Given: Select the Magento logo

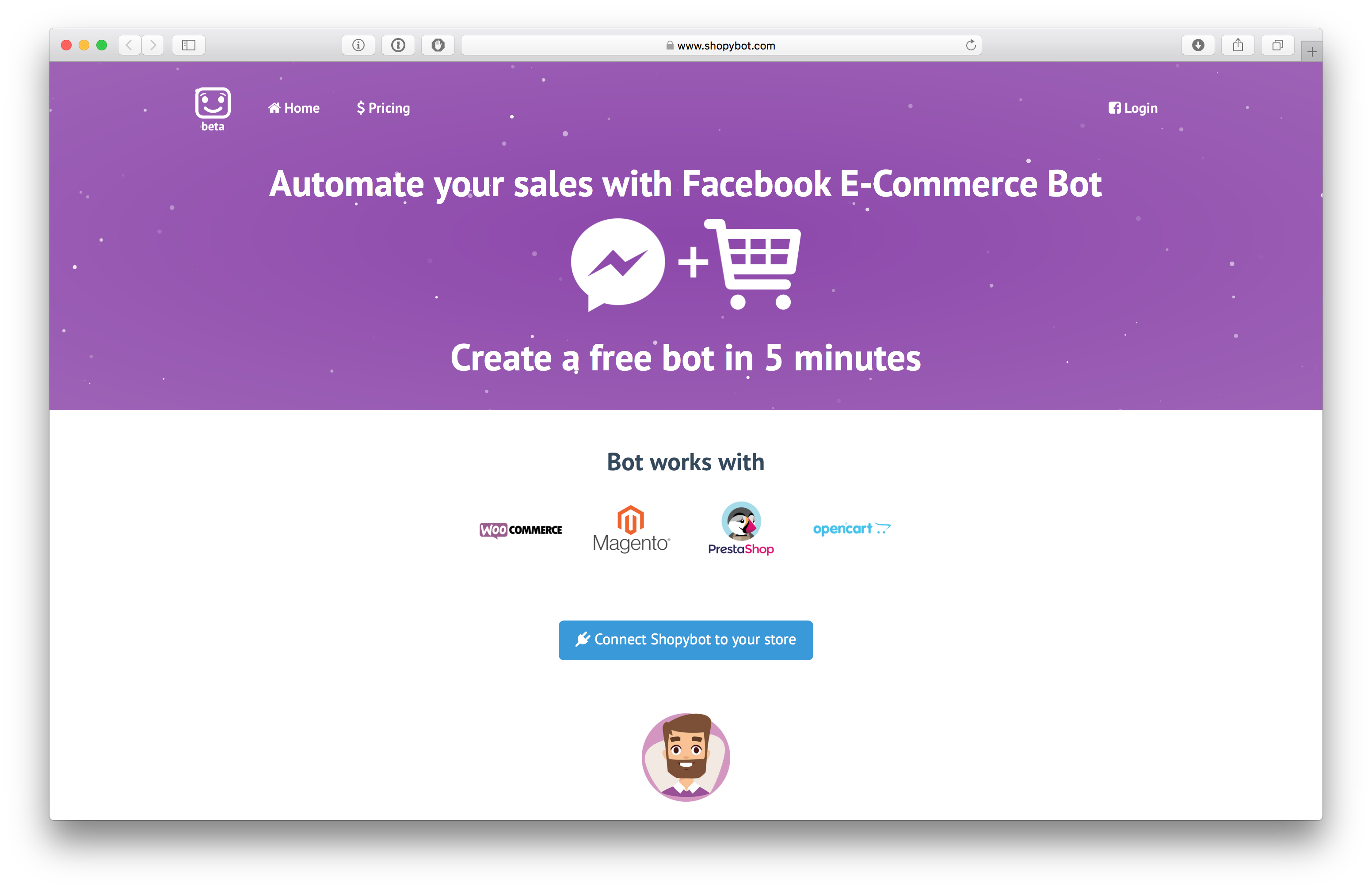Looking at the screenshot, I should tap(631, 529).
